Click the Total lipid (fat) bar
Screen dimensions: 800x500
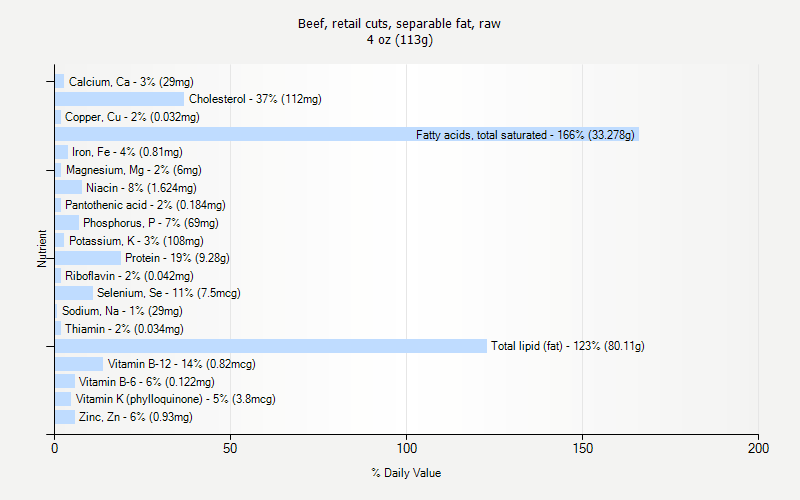pyautogui.click(x=270, y=346)
